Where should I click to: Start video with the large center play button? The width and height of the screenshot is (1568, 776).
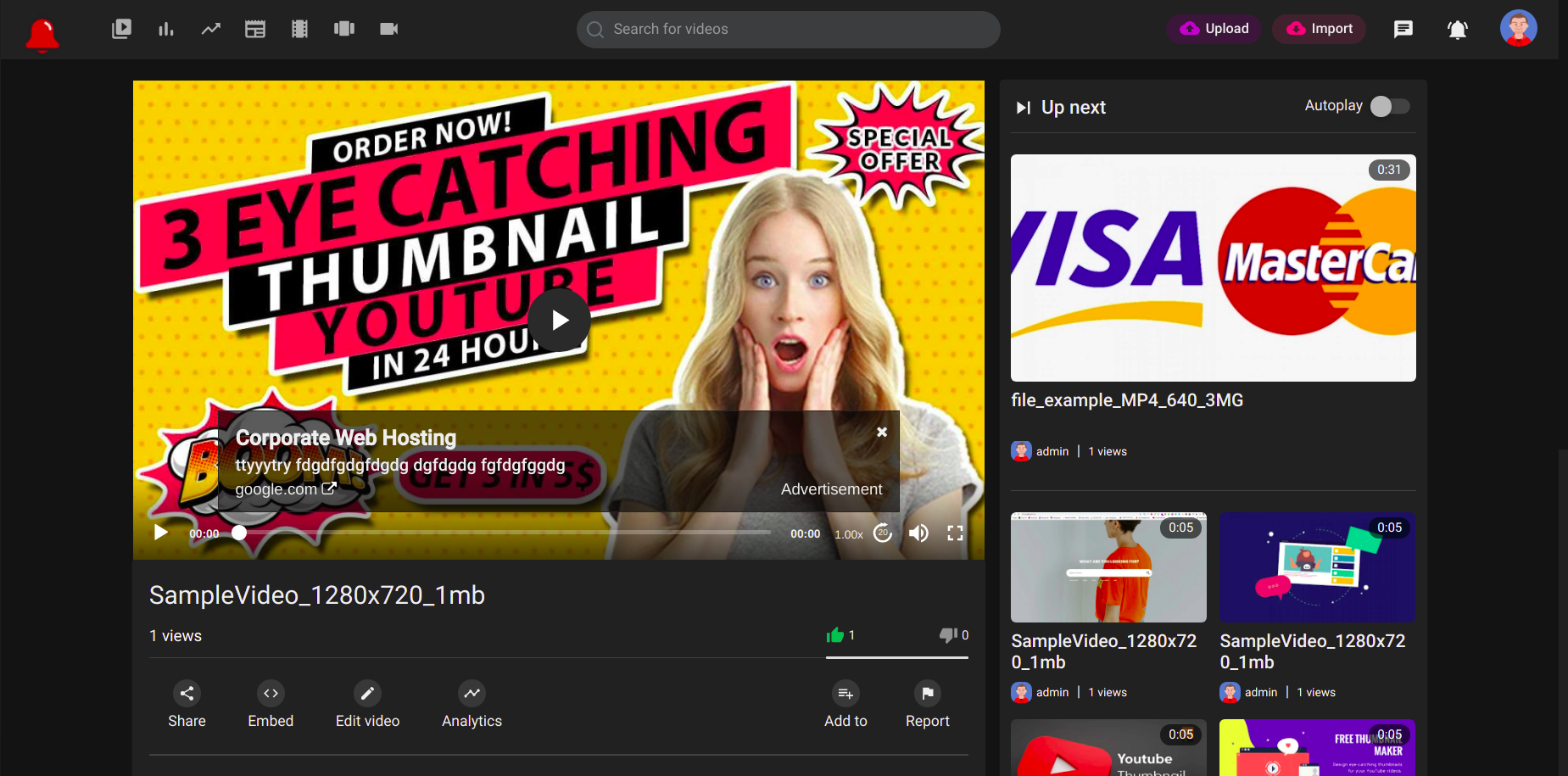pyautogui.click(x=559, y=320)
